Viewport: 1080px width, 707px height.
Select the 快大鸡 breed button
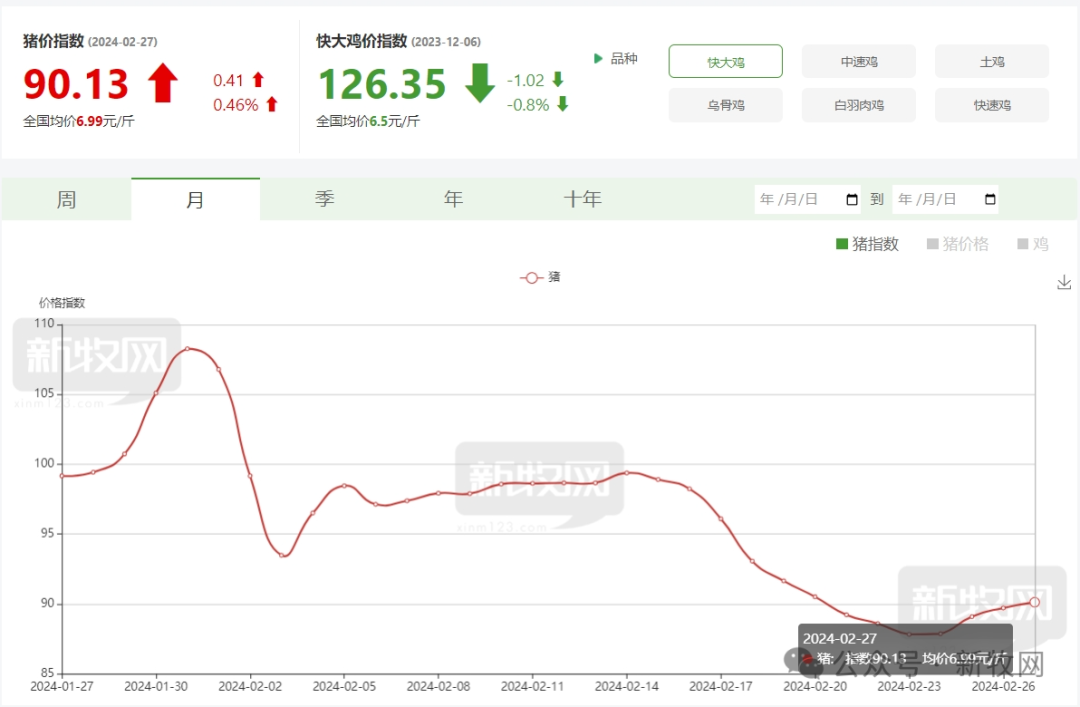(x=725, y=62)
